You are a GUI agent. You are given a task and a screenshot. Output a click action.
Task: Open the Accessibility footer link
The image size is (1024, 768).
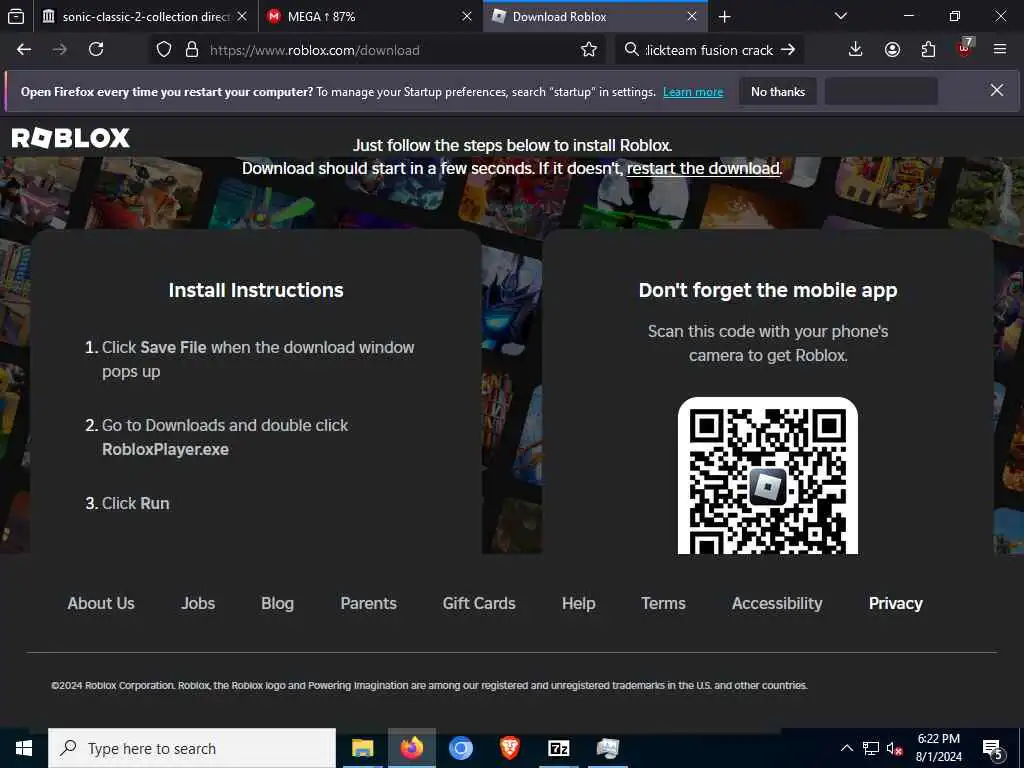click(777, 603)
